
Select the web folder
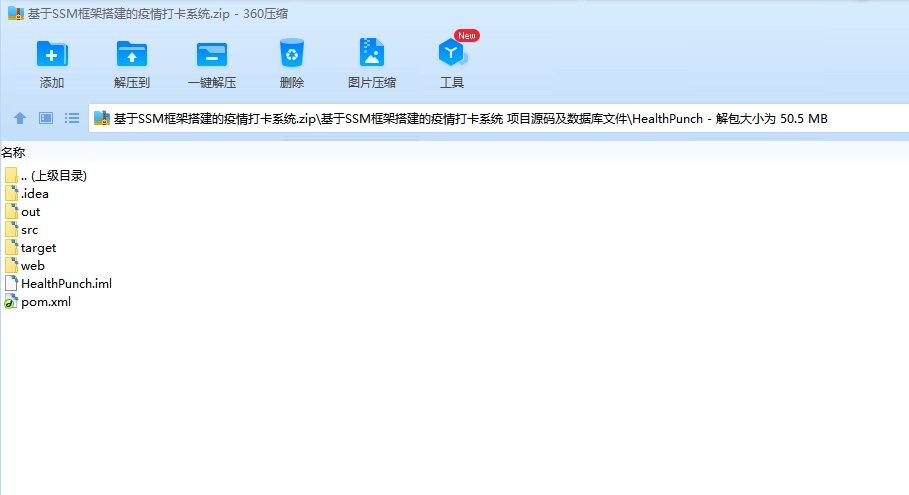[24, 265]
